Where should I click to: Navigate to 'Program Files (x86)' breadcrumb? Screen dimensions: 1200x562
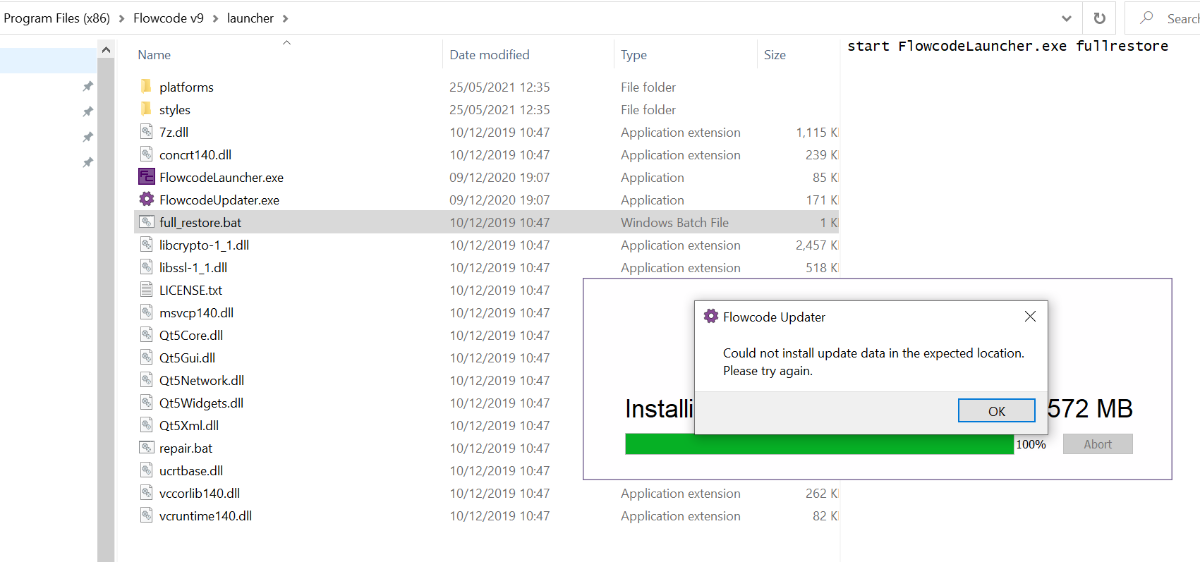[56, 18]
